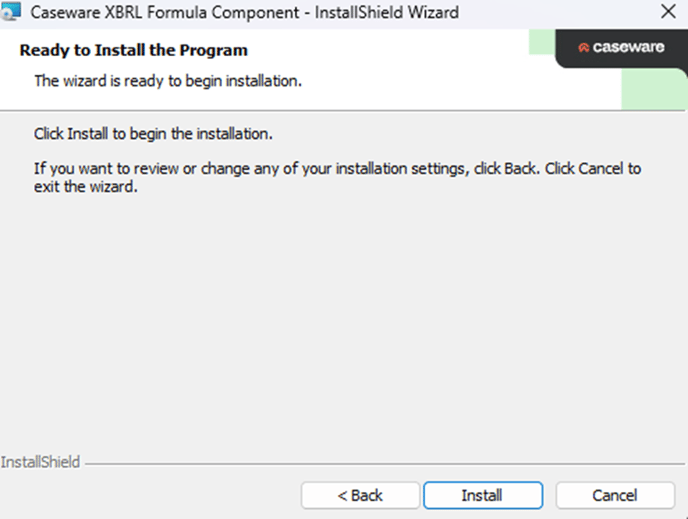Viewport: 688px width, 519px height.
Task: Click the light green square left of the caseware logo
Action: click(542, 42)
